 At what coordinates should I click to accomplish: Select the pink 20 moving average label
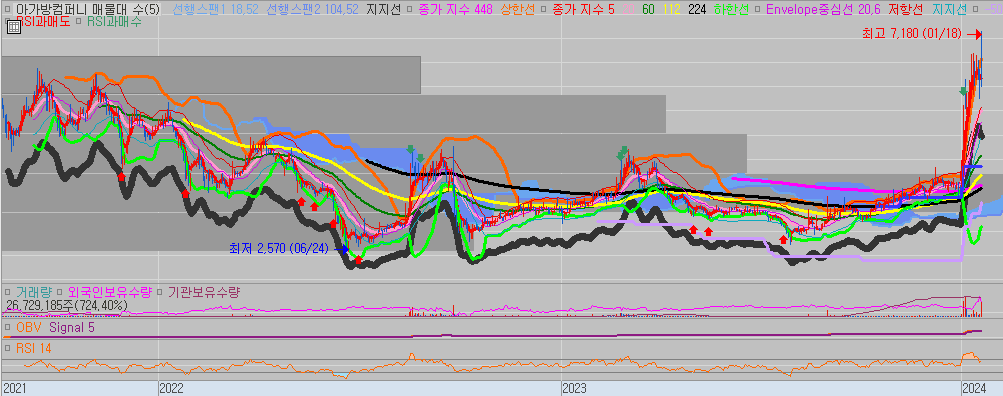[628, 10]
